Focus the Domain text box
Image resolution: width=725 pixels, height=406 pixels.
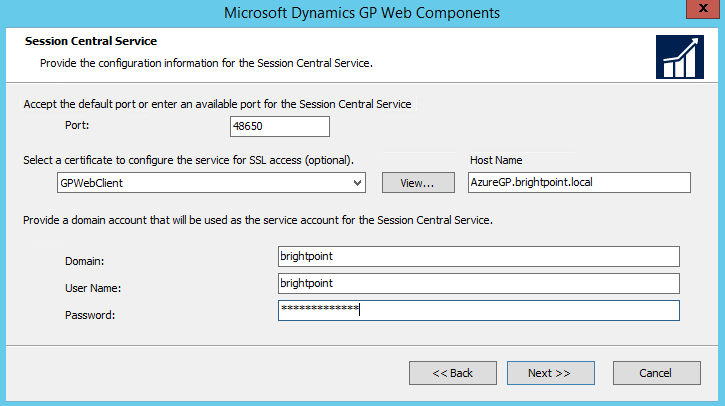click(x=478, y=257)
